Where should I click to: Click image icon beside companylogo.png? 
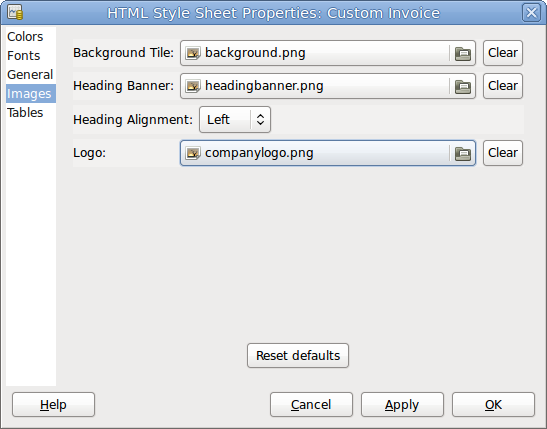tap(193, 153)
